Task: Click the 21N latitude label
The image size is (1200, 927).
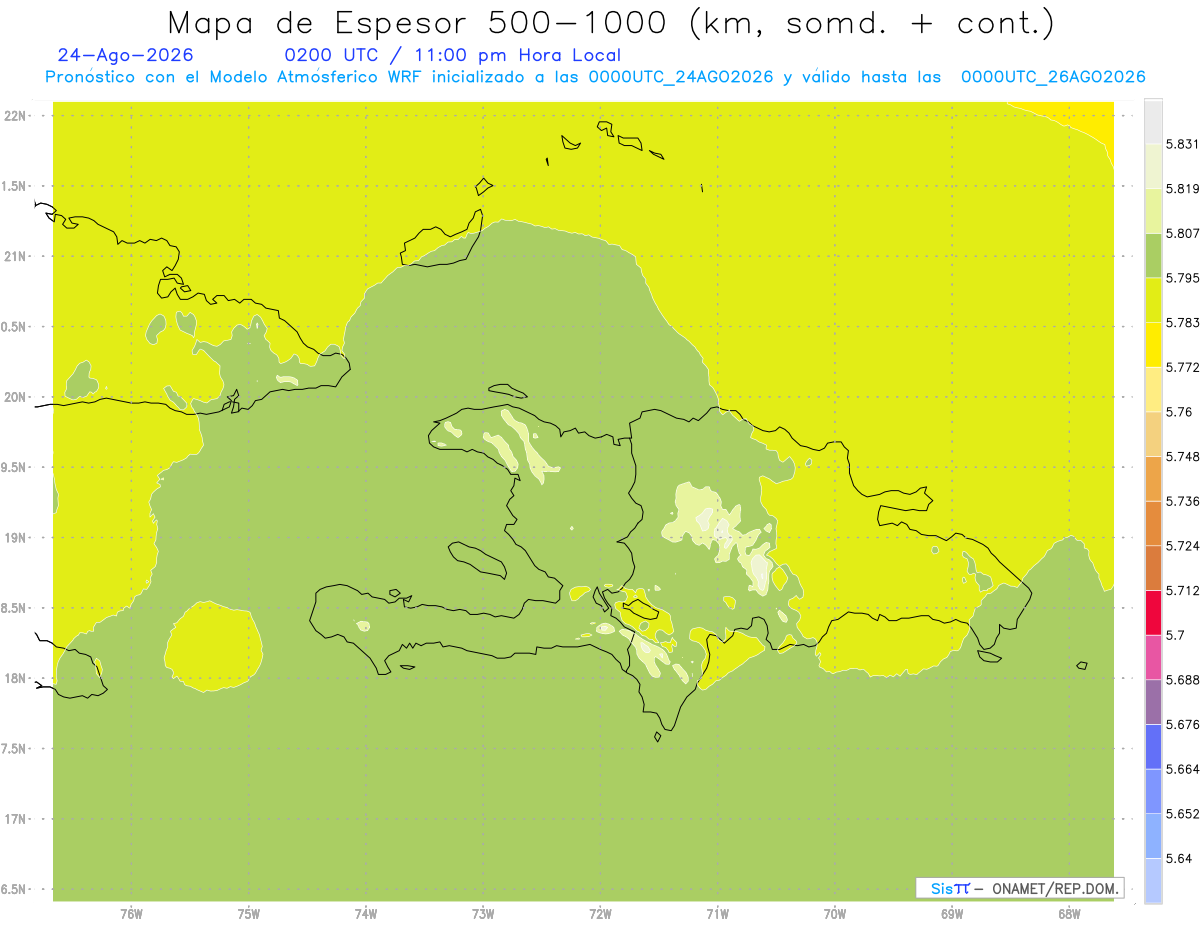Action: [x=16, y=256]
